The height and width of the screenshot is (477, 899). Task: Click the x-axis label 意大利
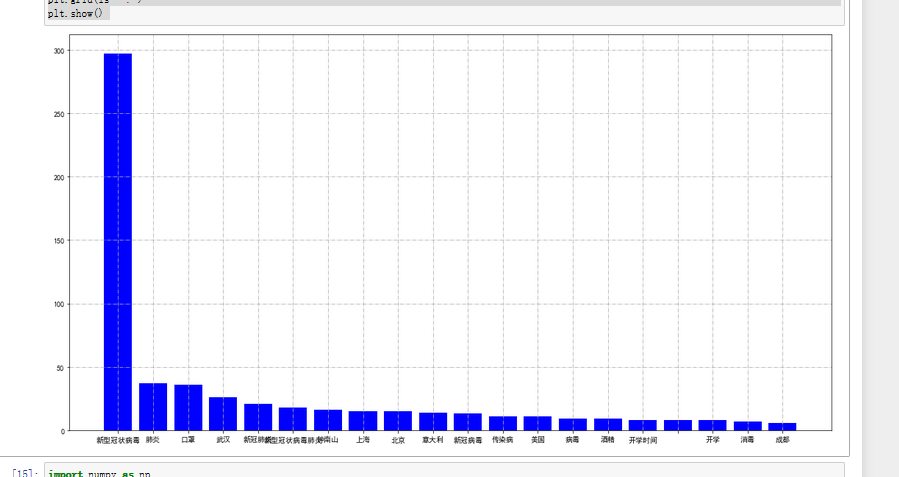tap(433, 440)
